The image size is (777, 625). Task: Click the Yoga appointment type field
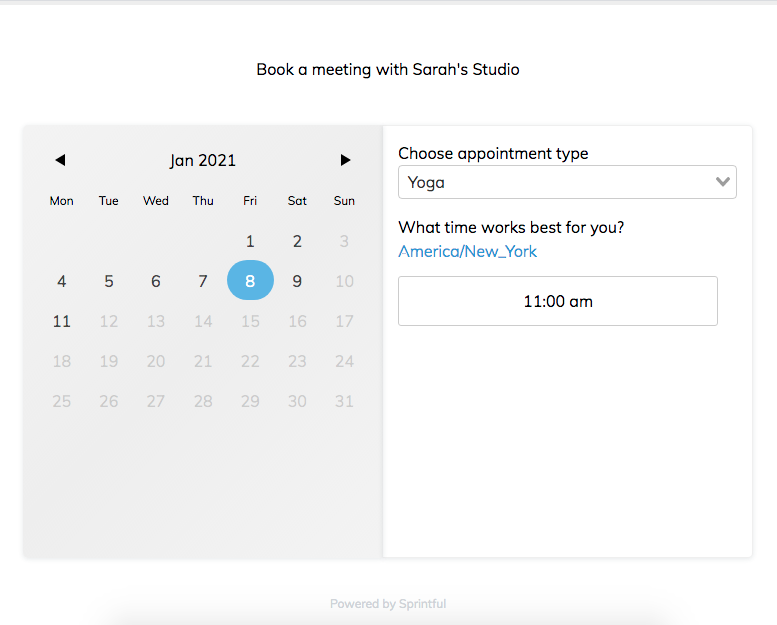point(555,182)
